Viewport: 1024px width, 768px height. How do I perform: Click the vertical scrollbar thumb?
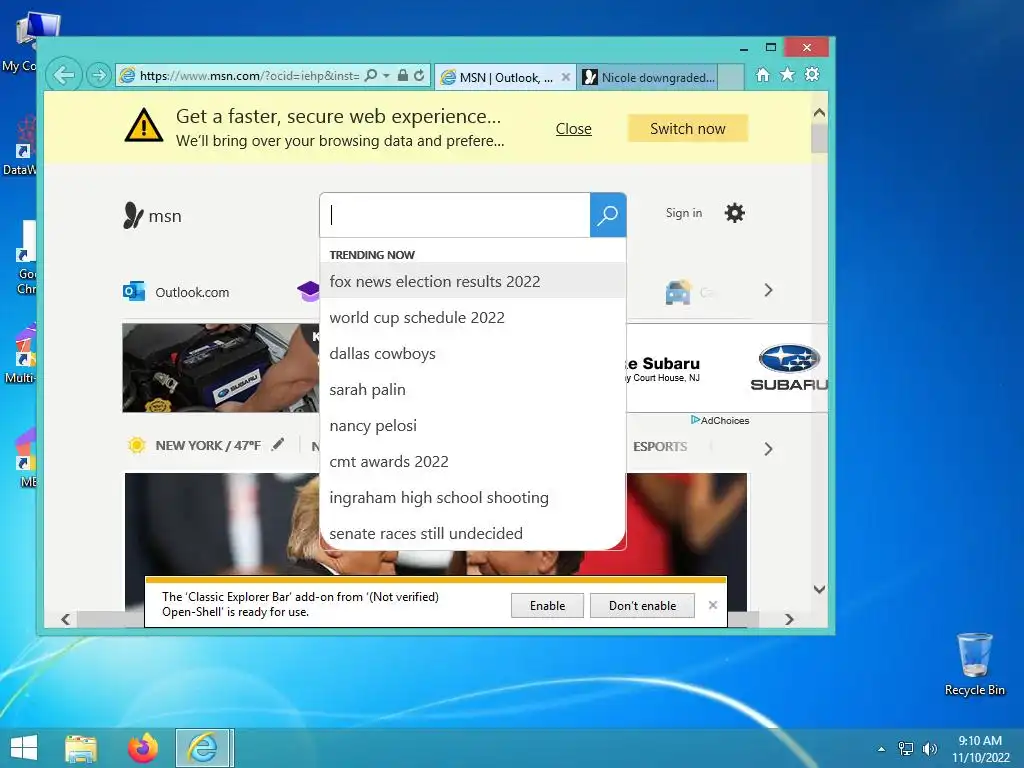tap(819, 138)
